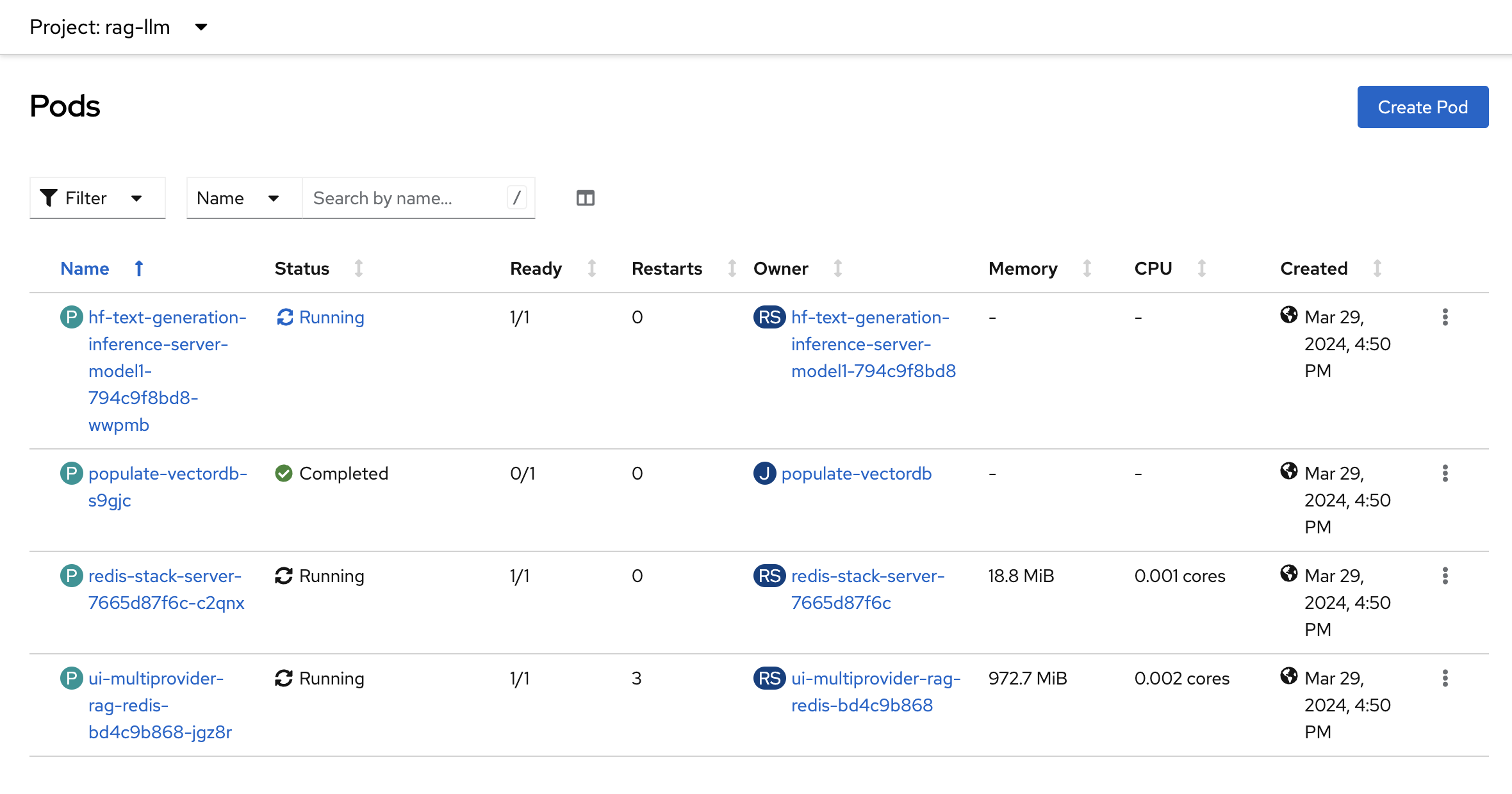Click the Create Pod button
The width and height of the screenshot is (1512, 794).
click(x=1422, y=107)
